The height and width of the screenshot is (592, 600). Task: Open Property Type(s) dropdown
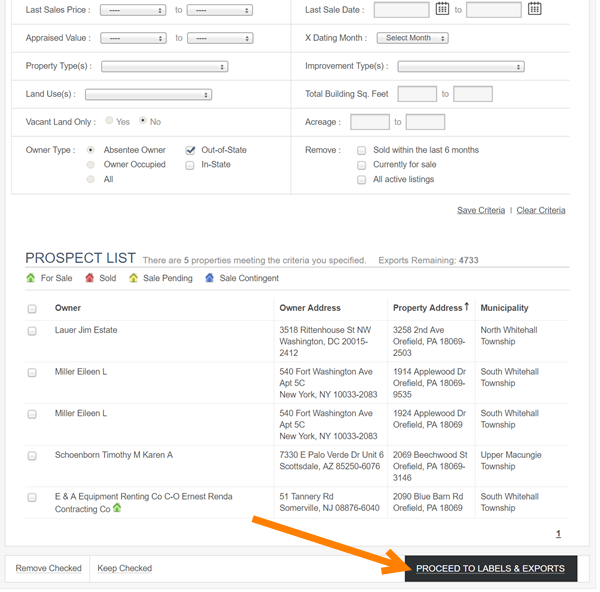[x=165, y=67]
